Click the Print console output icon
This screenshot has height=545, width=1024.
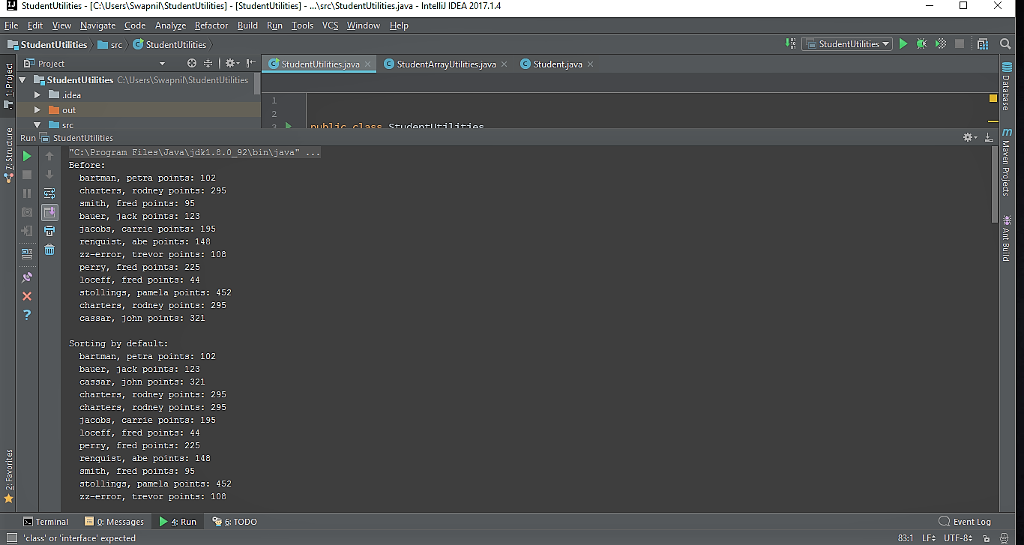tap(50, 231)
